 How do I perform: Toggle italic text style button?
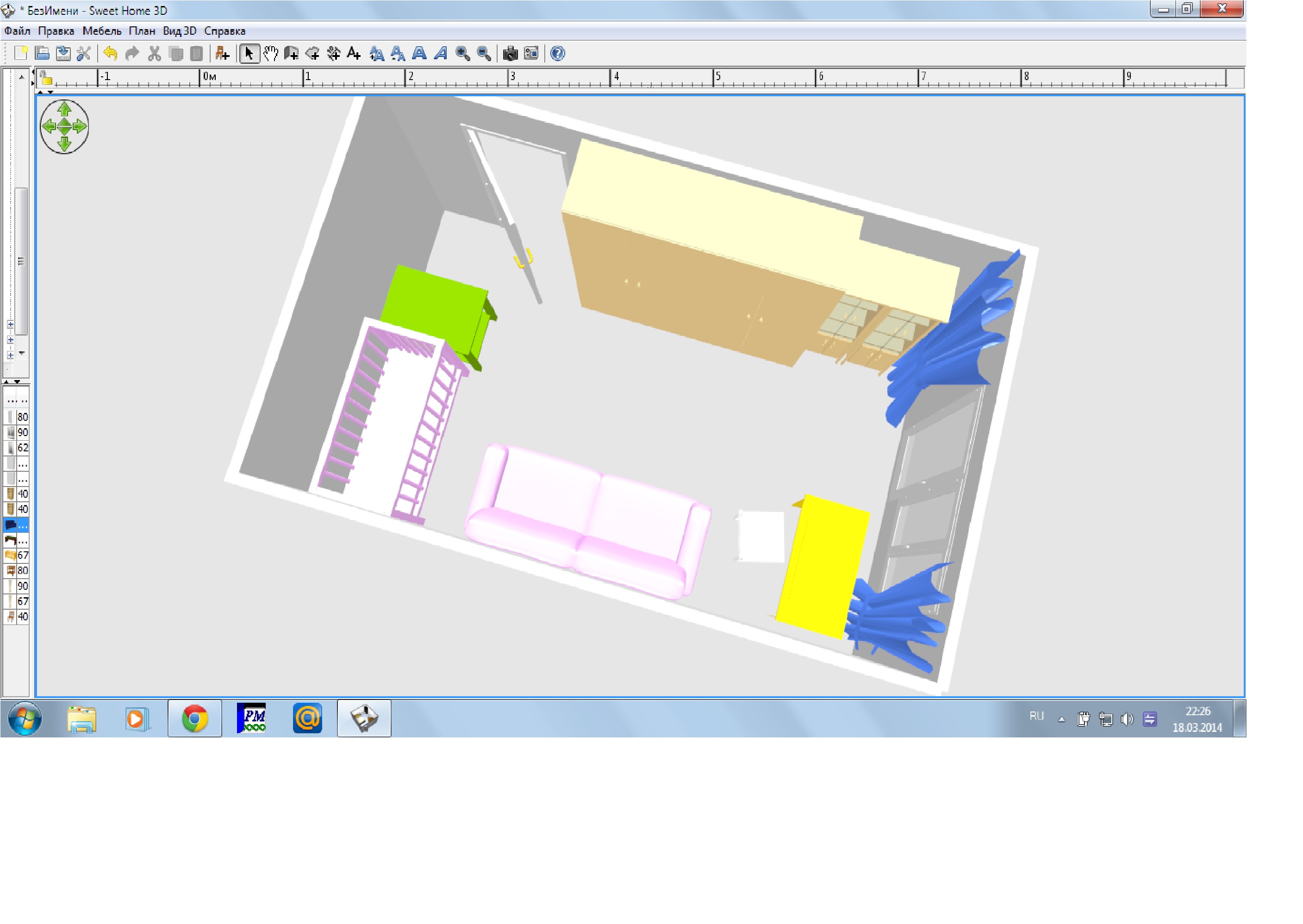tap(441, 54)
